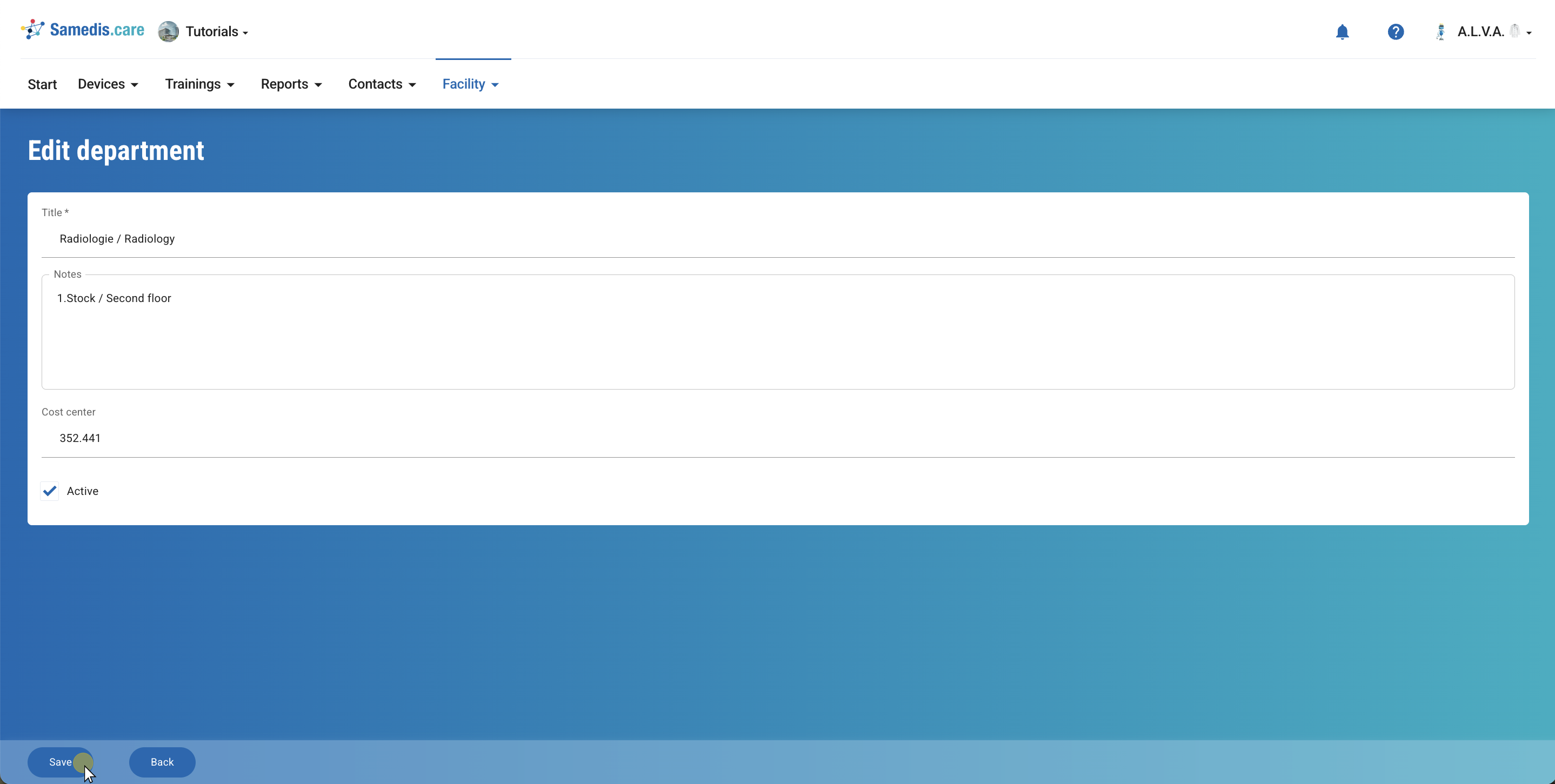Open the notifications bell icon
Screen dimensions: 1555x784
click(x=1342, y=31)
